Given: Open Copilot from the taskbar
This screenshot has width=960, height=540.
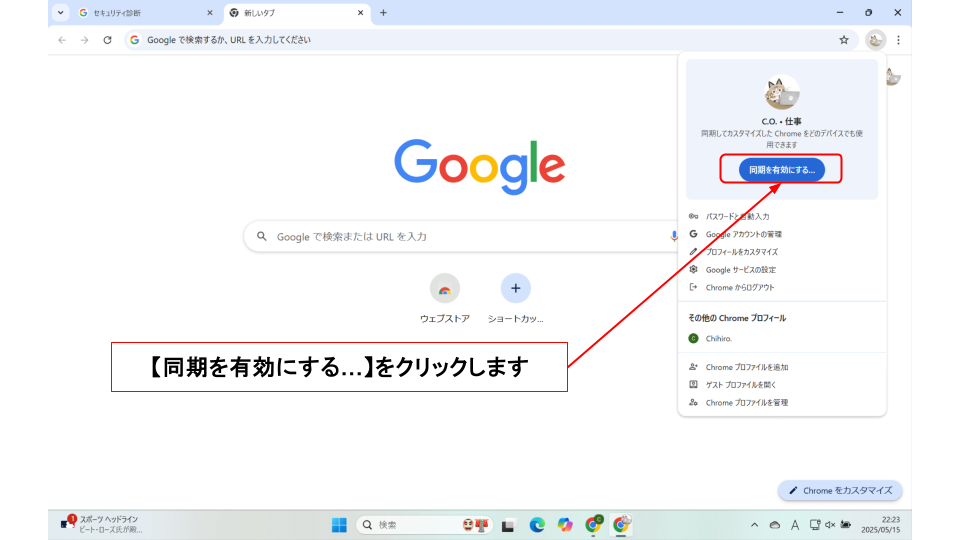Looking at the screenshot, I should [x=565, y=525].
